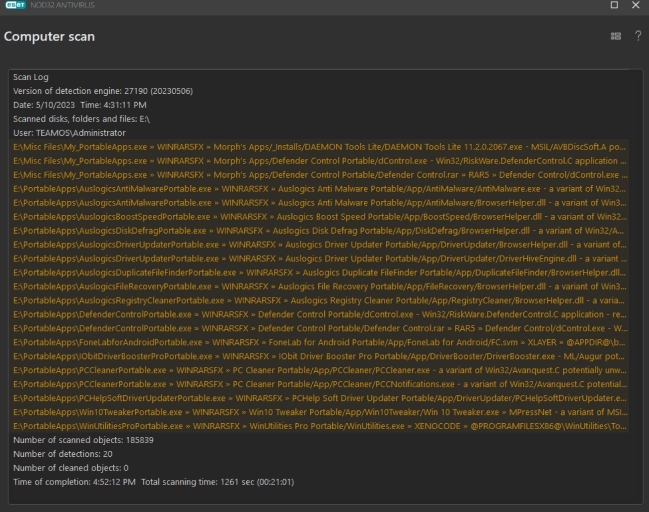Select the 'Version of detection engine: 27190' line
The height and width of the screenshot is (512, 649).
click(x=103, y=91)
